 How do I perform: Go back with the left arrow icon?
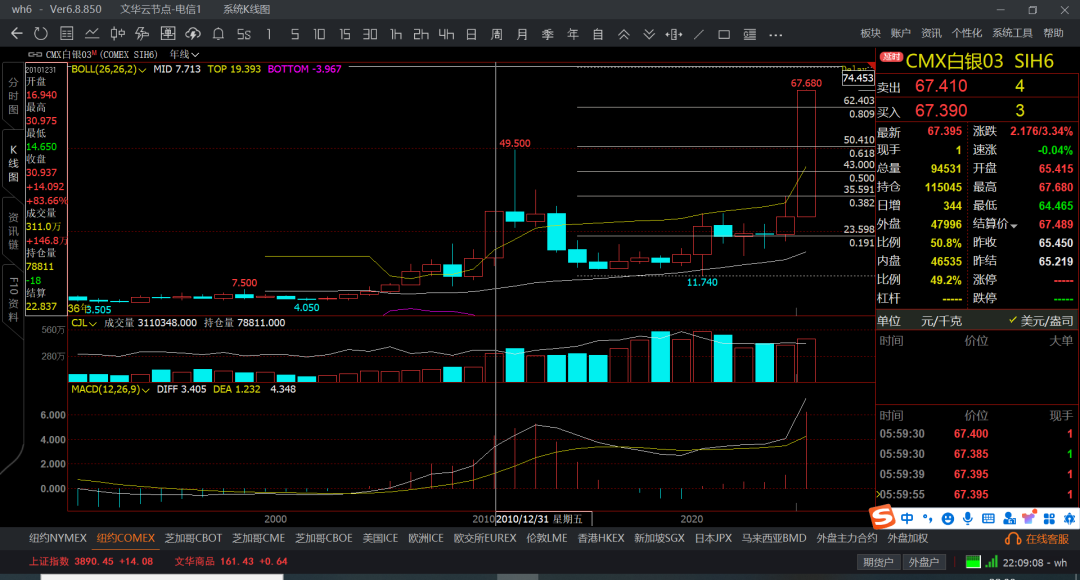pyautogui.click(x=17, y=34)
